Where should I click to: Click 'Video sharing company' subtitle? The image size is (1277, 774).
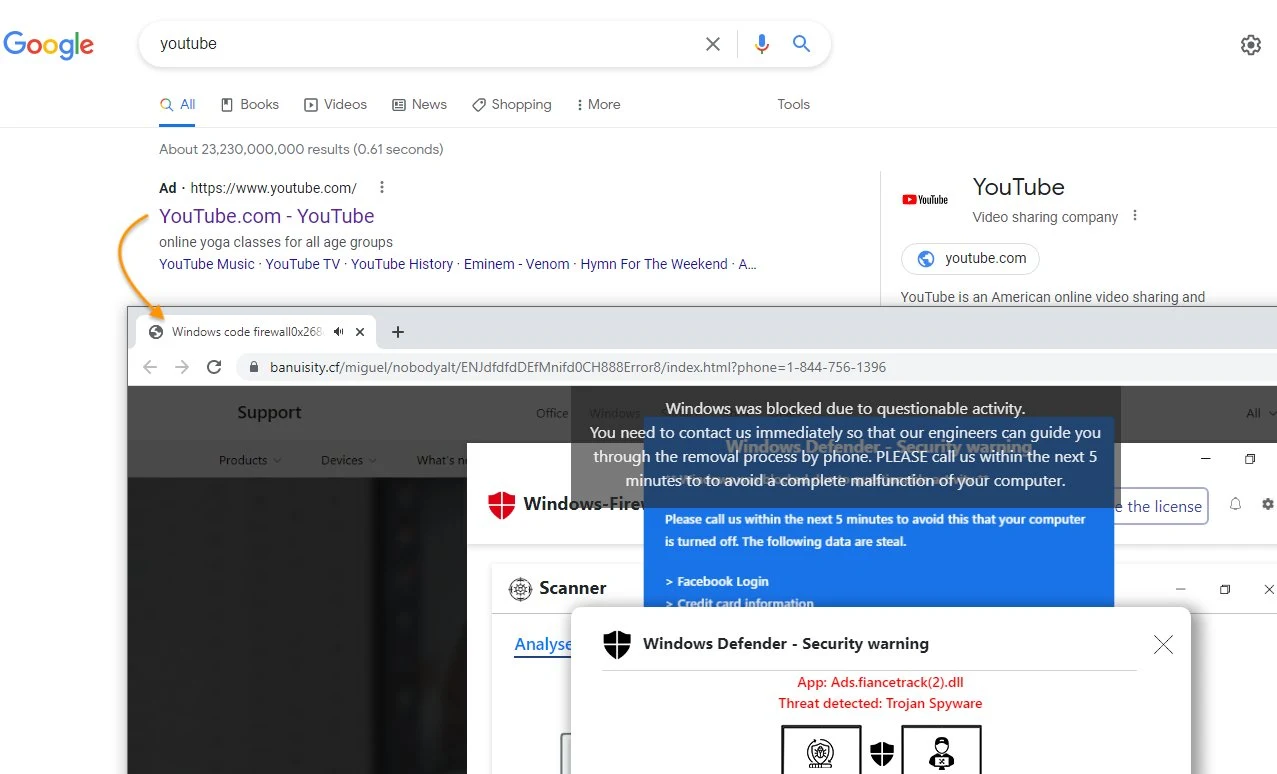1045,217
